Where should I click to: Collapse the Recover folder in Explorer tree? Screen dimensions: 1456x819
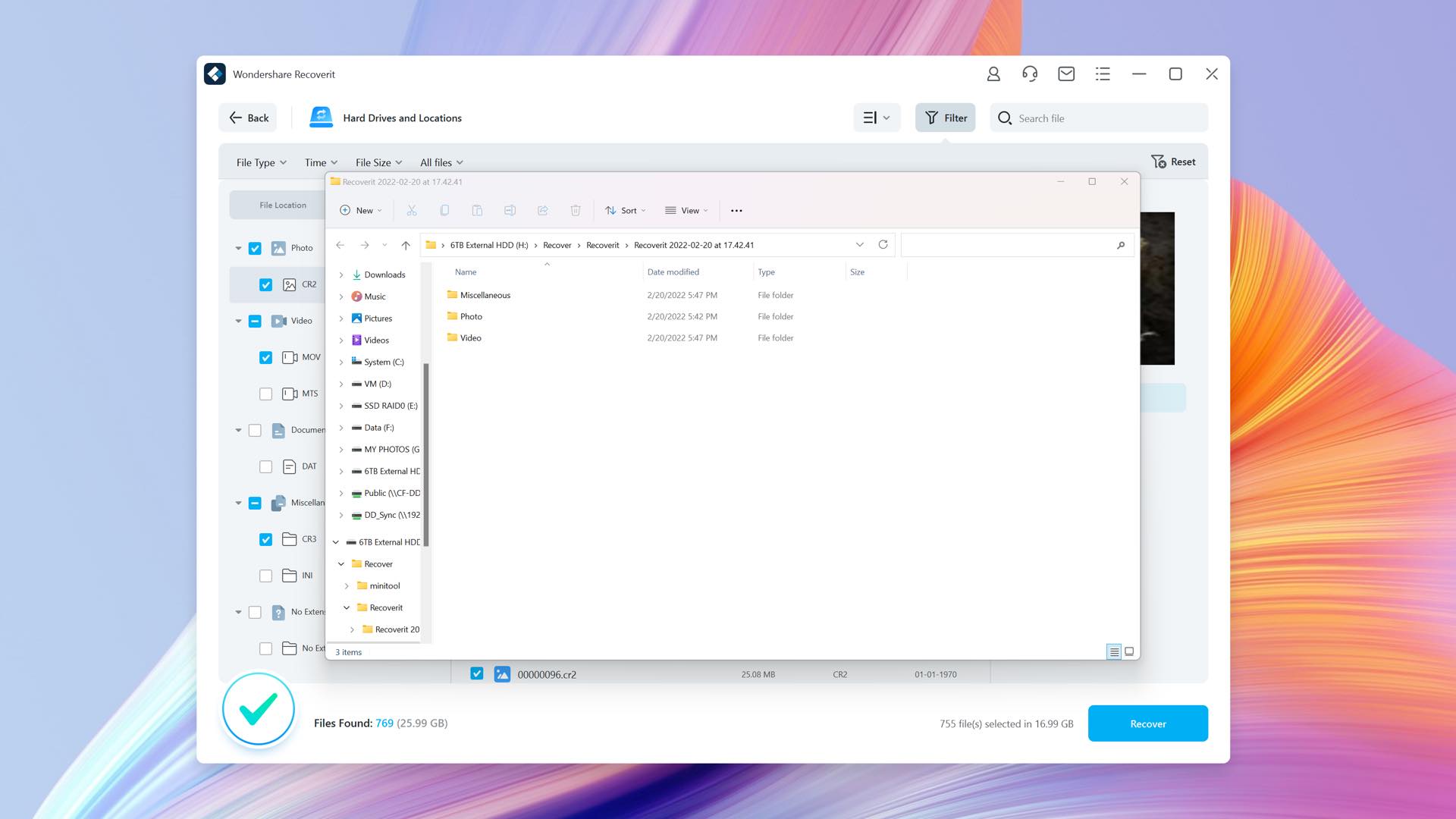click(341, 563)
